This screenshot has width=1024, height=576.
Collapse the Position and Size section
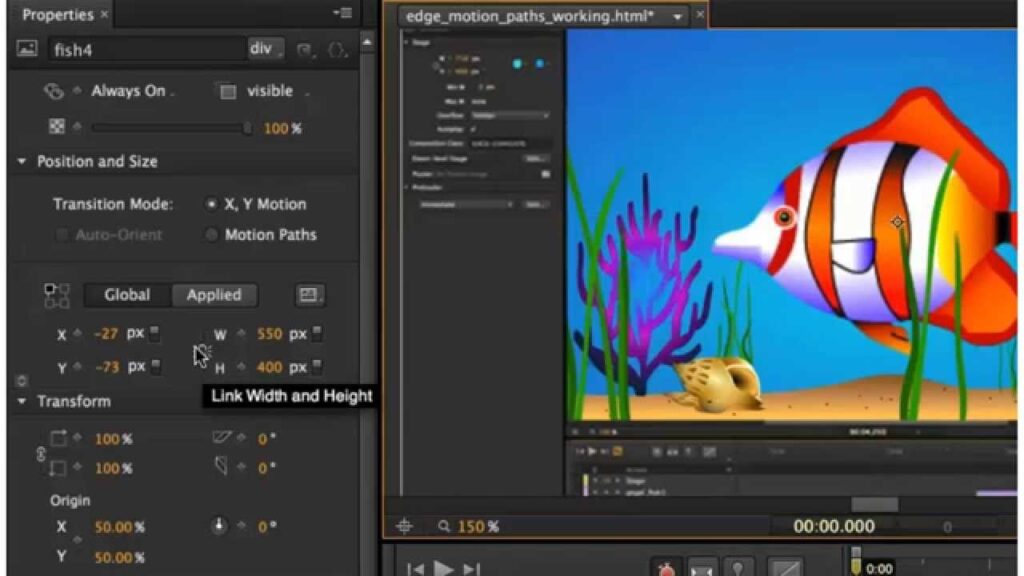pos(22,162)
